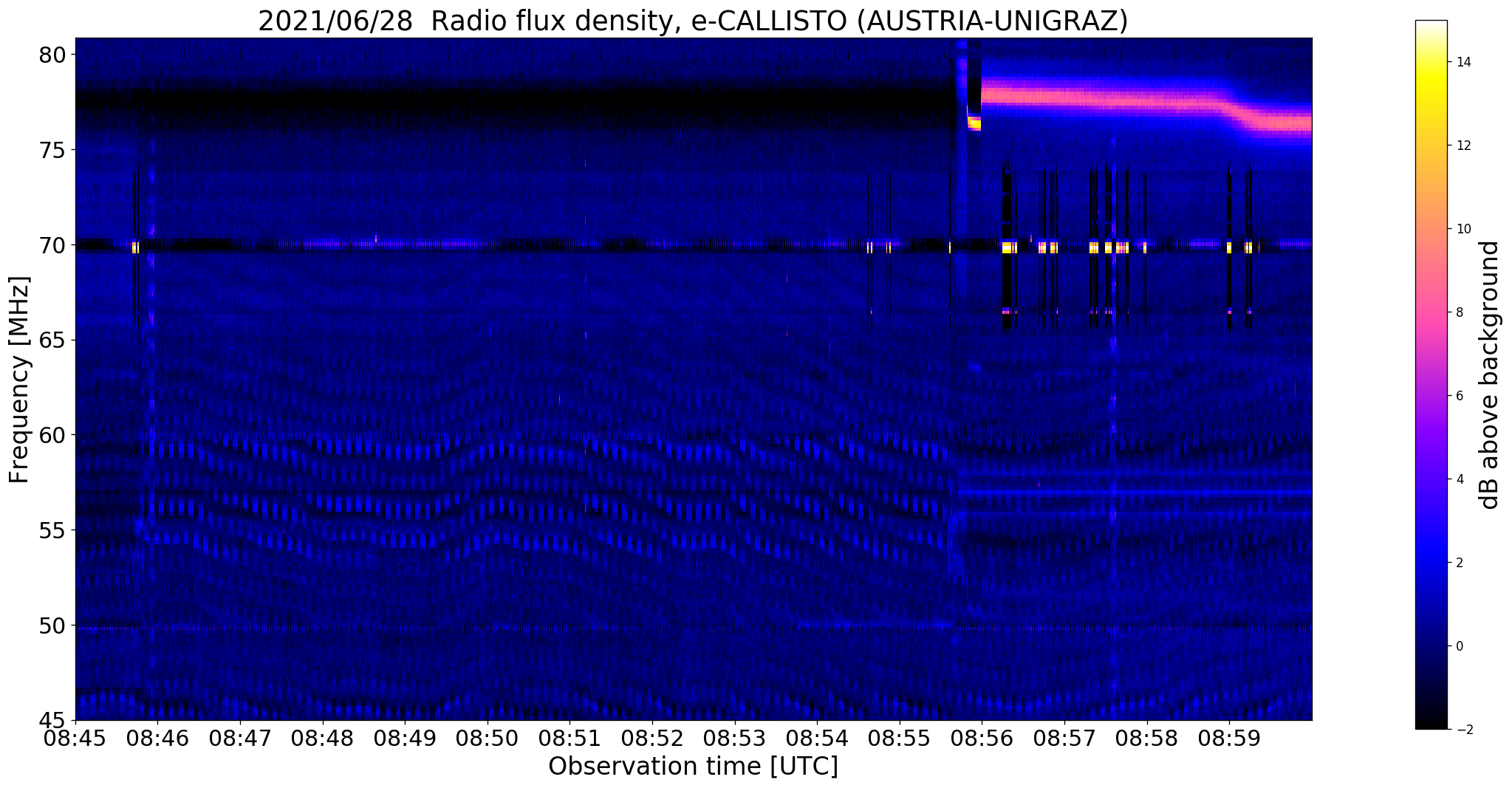Click the 08:49 time tick label
The image size is (1512, 788).
click(406, 738)
